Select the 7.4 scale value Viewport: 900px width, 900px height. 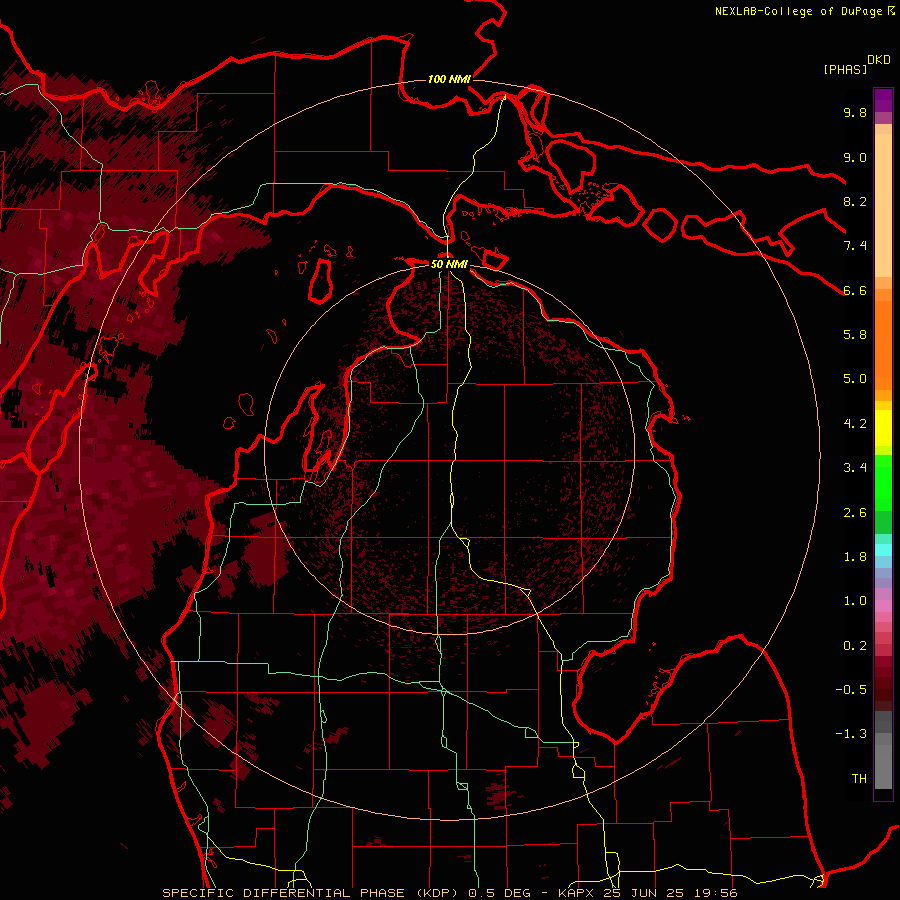pos(855,246)
